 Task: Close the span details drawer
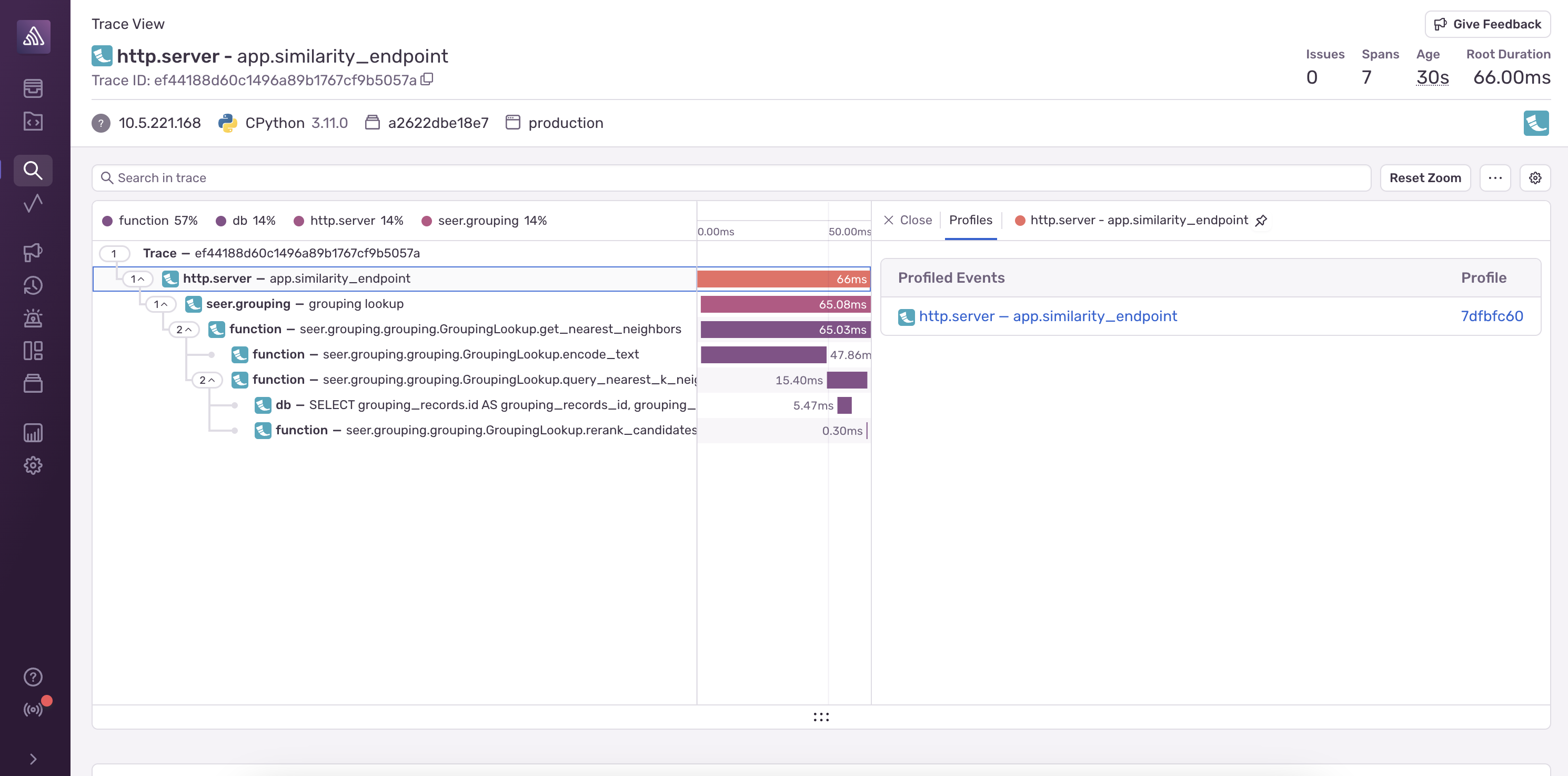908,221
